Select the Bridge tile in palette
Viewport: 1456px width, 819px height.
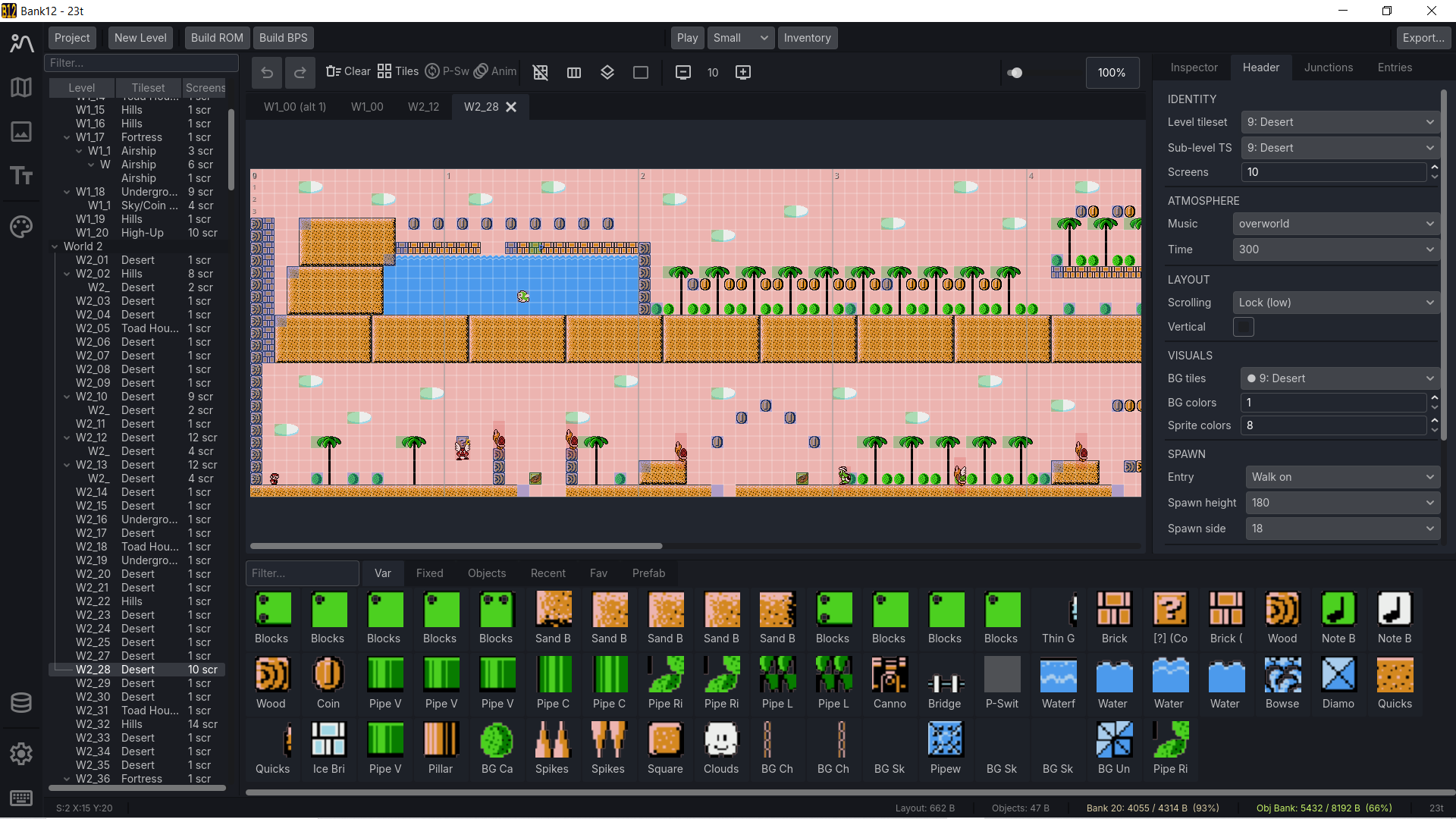[945, 683]
